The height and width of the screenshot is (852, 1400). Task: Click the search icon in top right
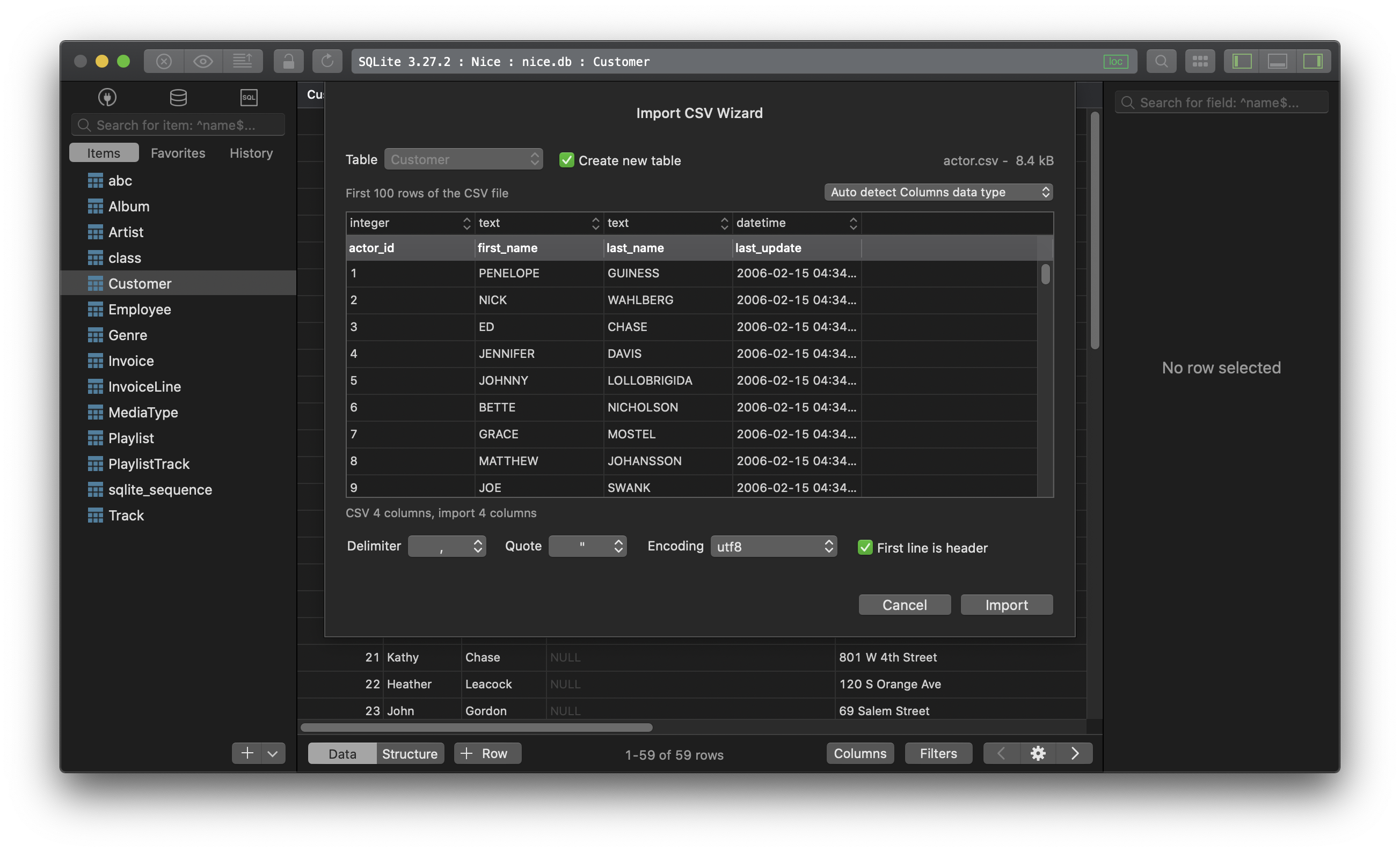click(1161, 61)
